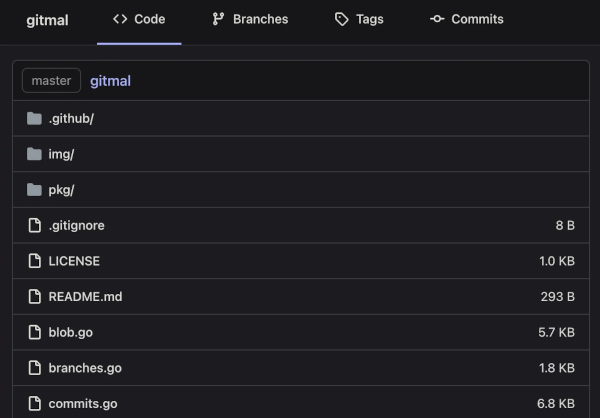Open the pkg/ directory

(61, 190)
